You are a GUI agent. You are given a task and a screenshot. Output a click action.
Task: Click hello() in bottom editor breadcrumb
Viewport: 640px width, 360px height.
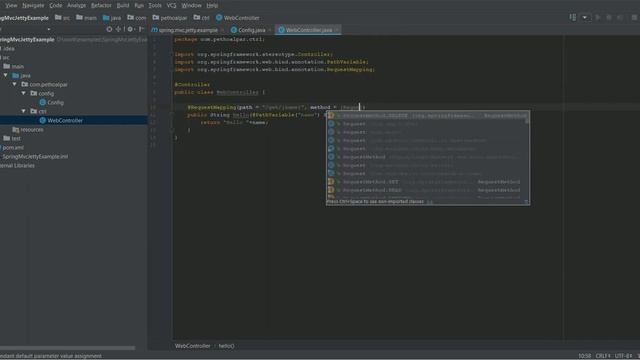pyautogui.click(x=226, y=346)
